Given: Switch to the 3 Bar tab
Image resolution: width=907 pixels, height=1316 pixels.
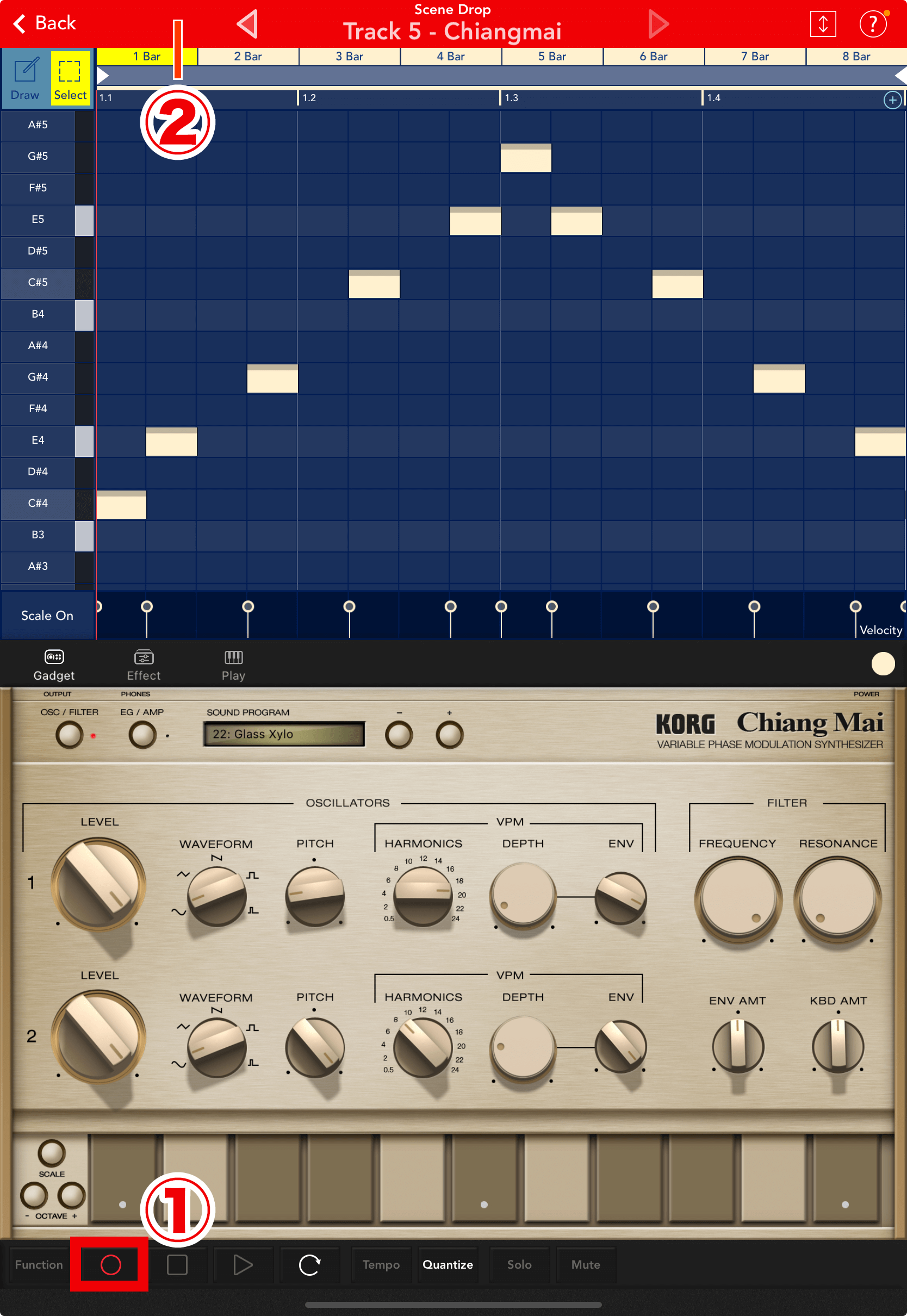Looking at the screenshot, I should coord(350,56).
